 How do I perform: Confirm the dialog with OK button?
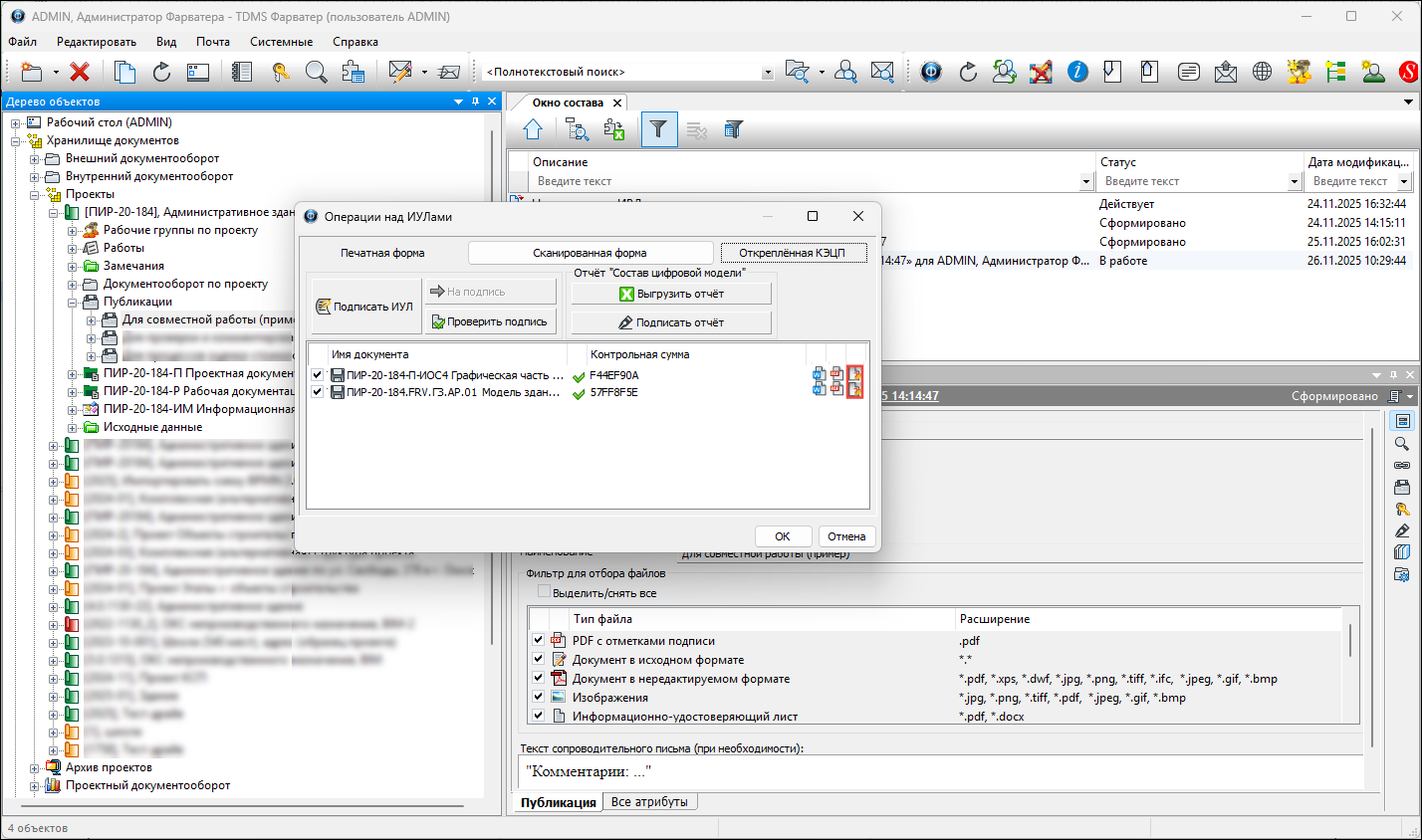coord(783,536)
